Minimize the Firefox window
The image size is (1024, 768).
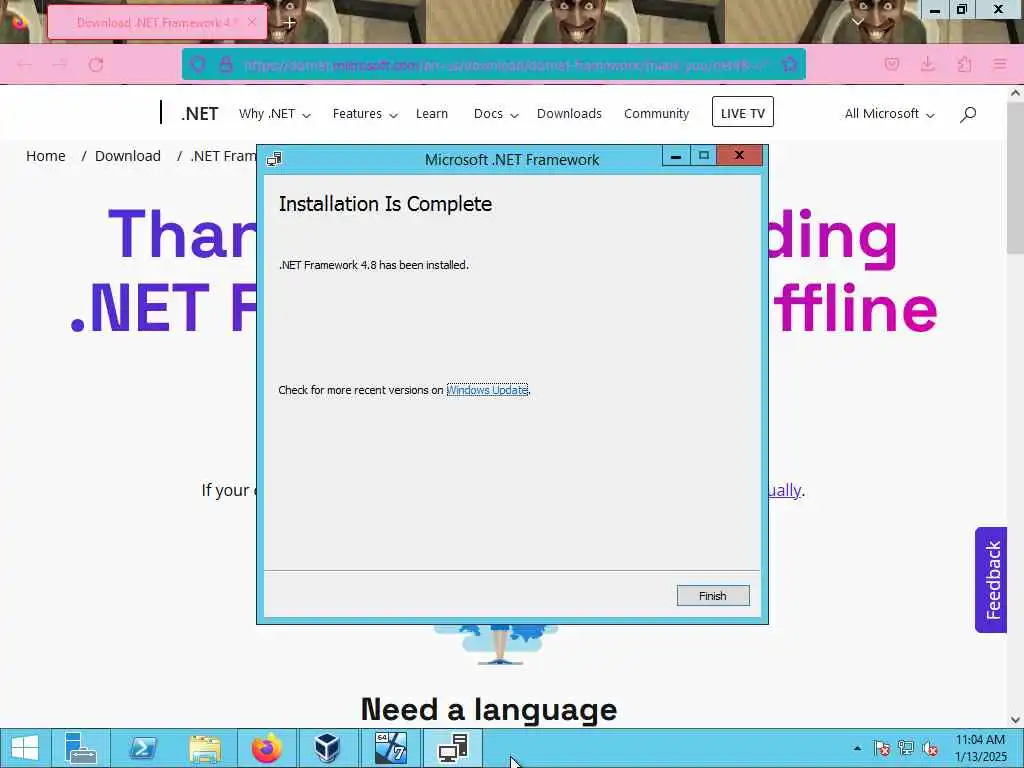pos(935,10)
